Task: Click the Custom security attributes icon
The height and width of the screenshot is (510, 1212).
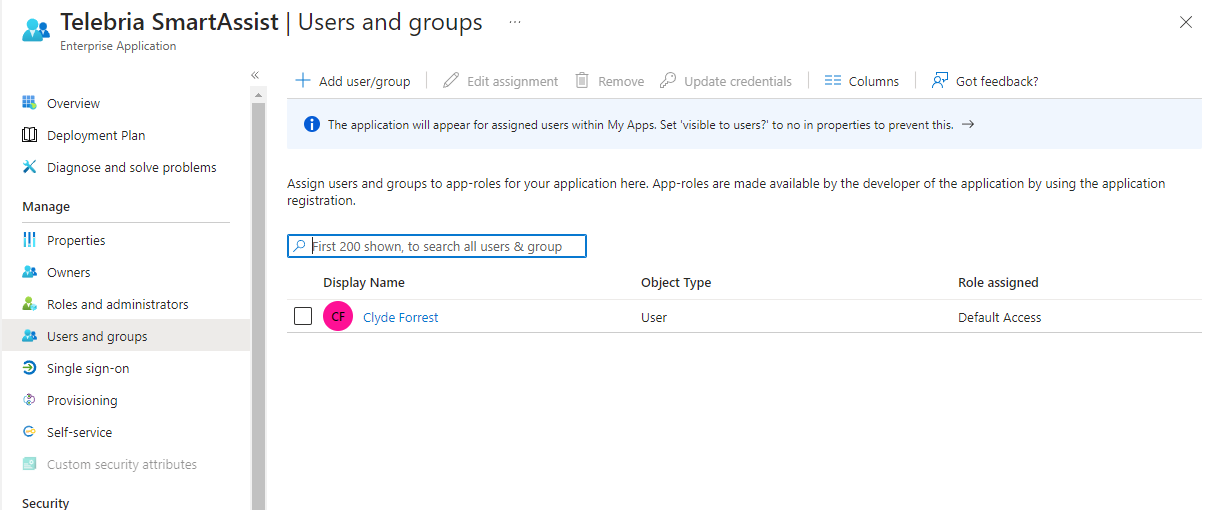Action: pos(29,464)
